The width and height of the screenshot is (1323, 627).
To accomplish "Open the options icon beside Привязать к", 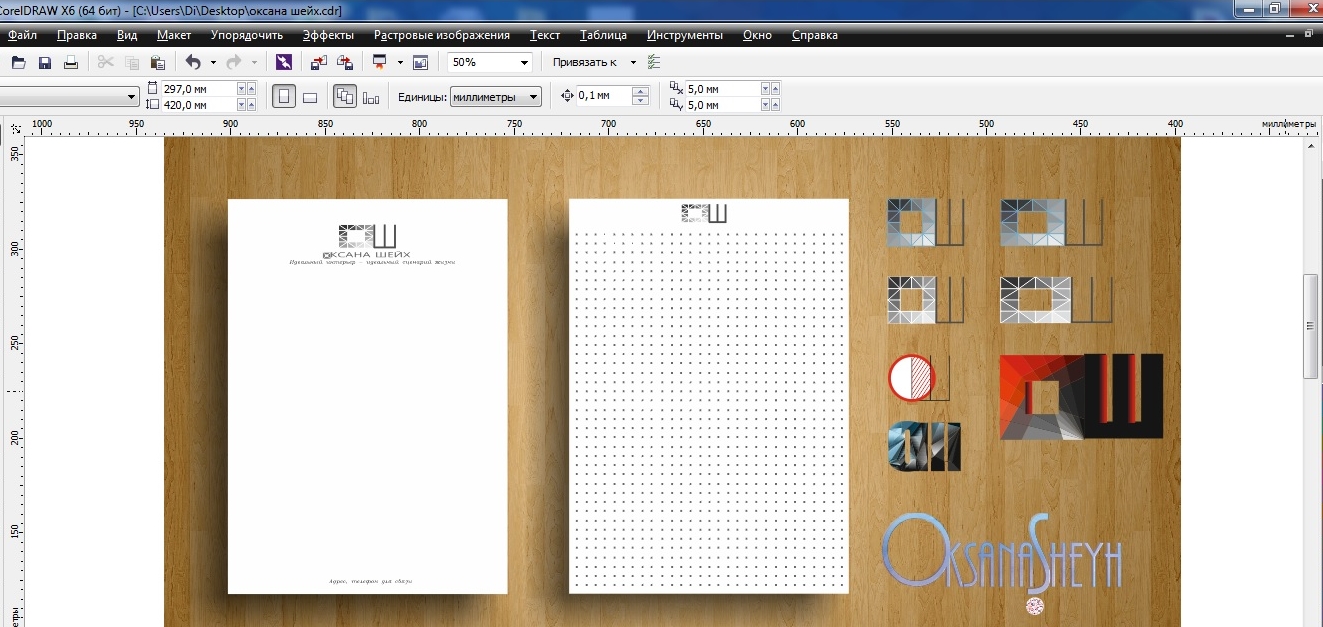I will coord(654,62).
